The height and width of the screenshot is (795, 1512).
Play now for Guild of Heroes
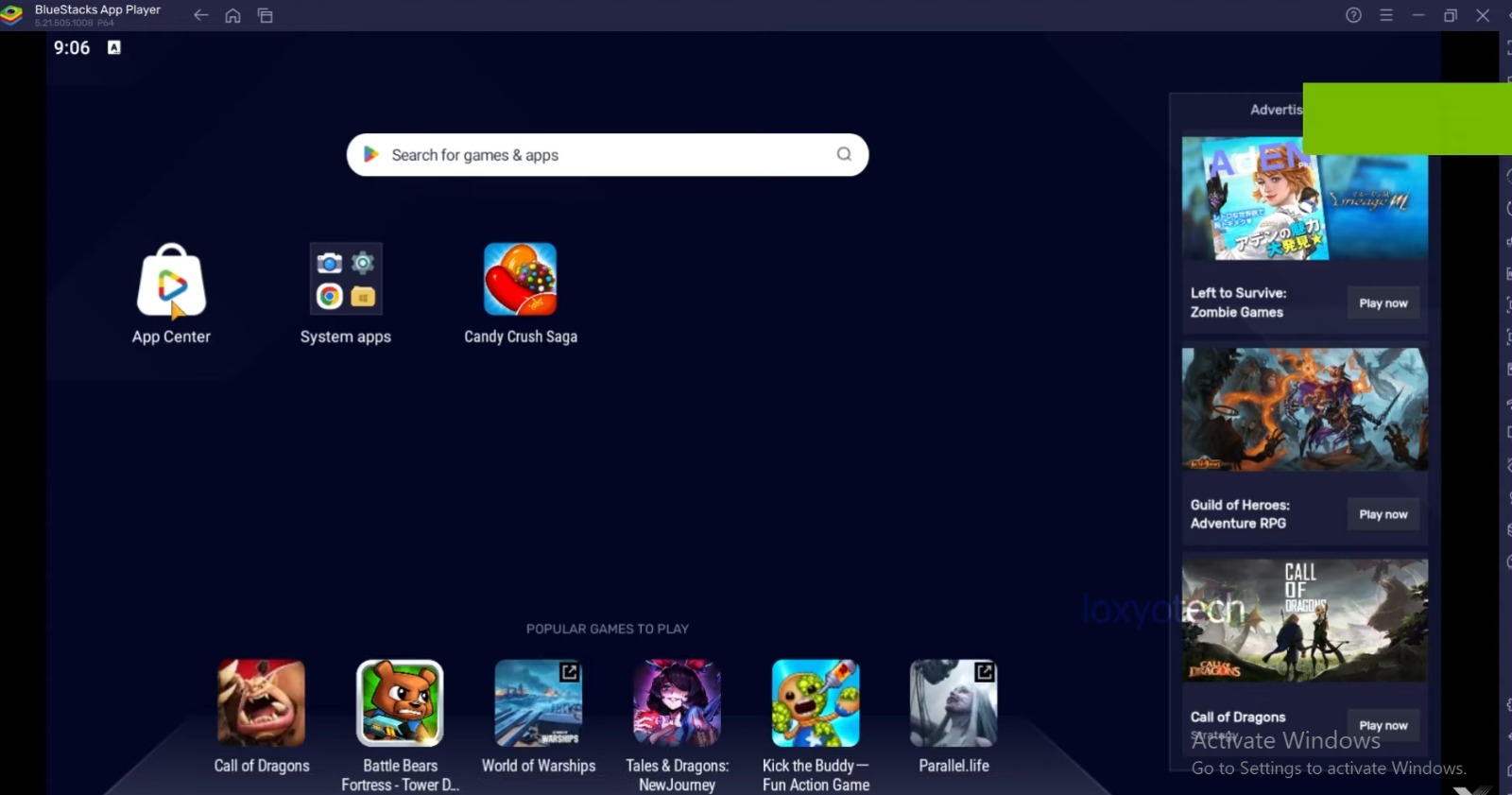coord(1383,514)
